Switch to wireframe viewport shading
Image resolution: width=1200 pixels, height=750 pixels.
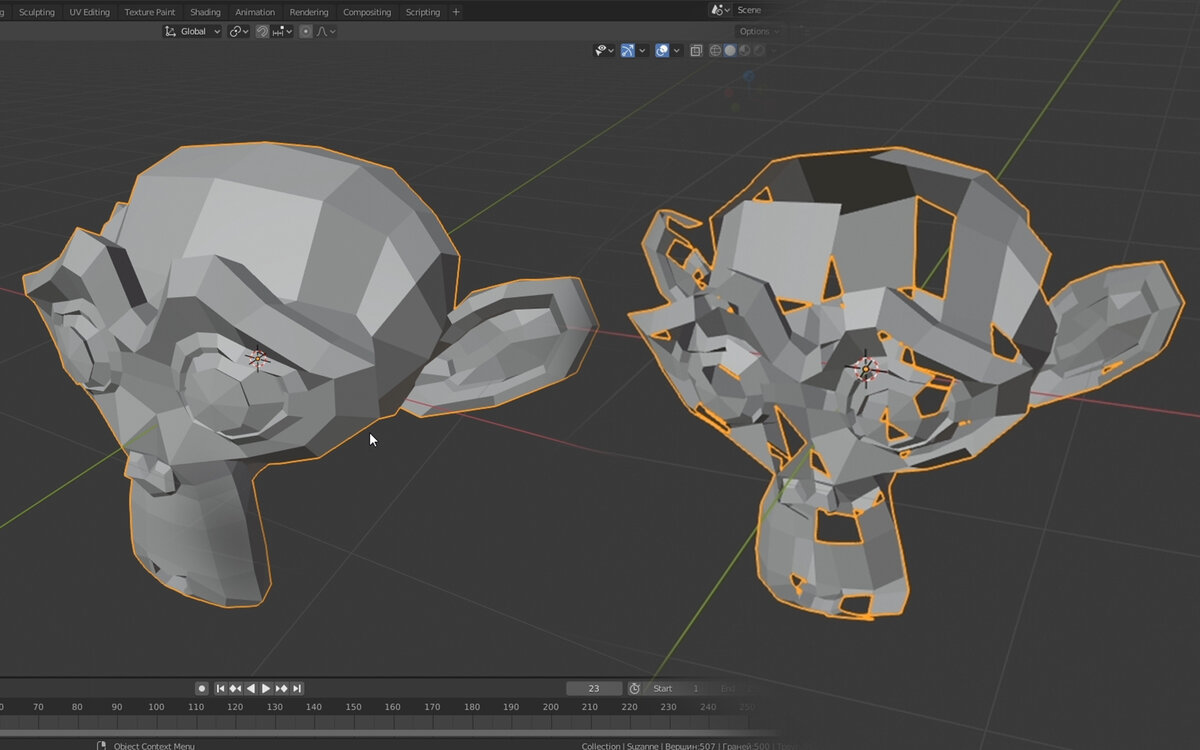pyautogui.click(x=715, y=50)
